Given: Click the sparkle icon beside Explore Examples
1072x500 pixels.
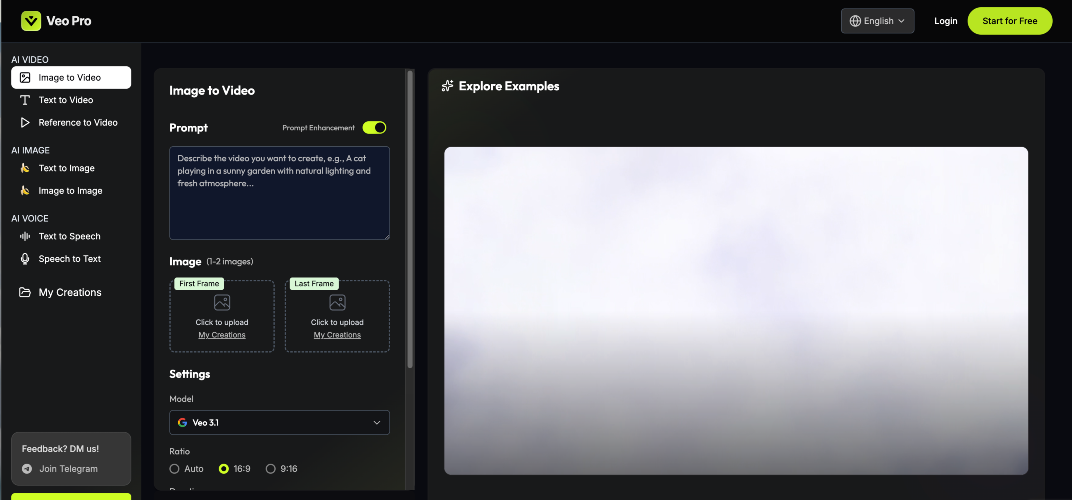Looking at the screenshot, I should pos(448,86).
